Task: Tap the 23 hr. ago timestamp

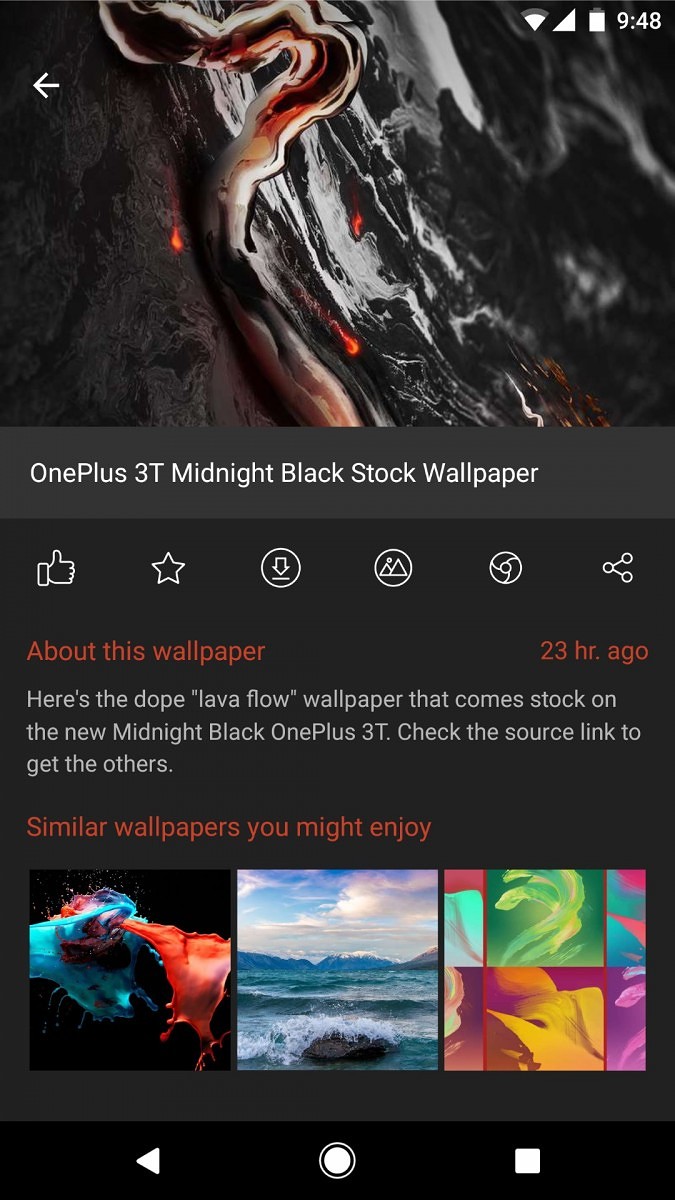Action: (594, 652)
